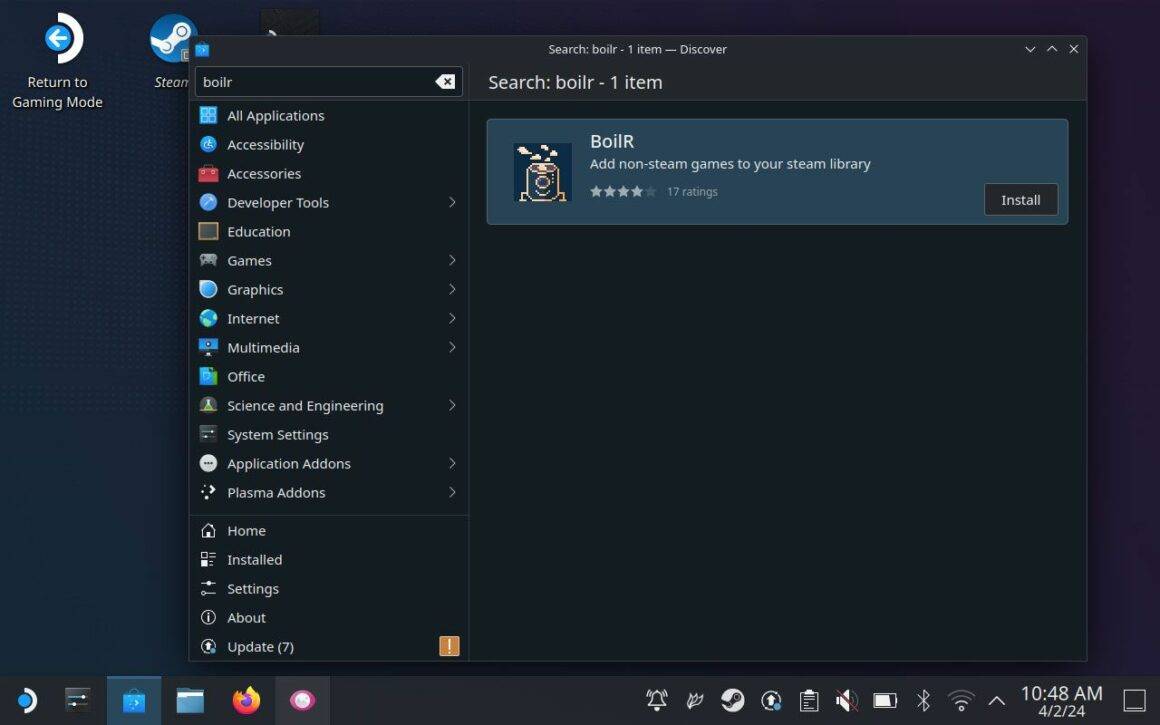Open the About page
Image resolution: width=1160 pixels, height=725 pixels.
(328, 618)
